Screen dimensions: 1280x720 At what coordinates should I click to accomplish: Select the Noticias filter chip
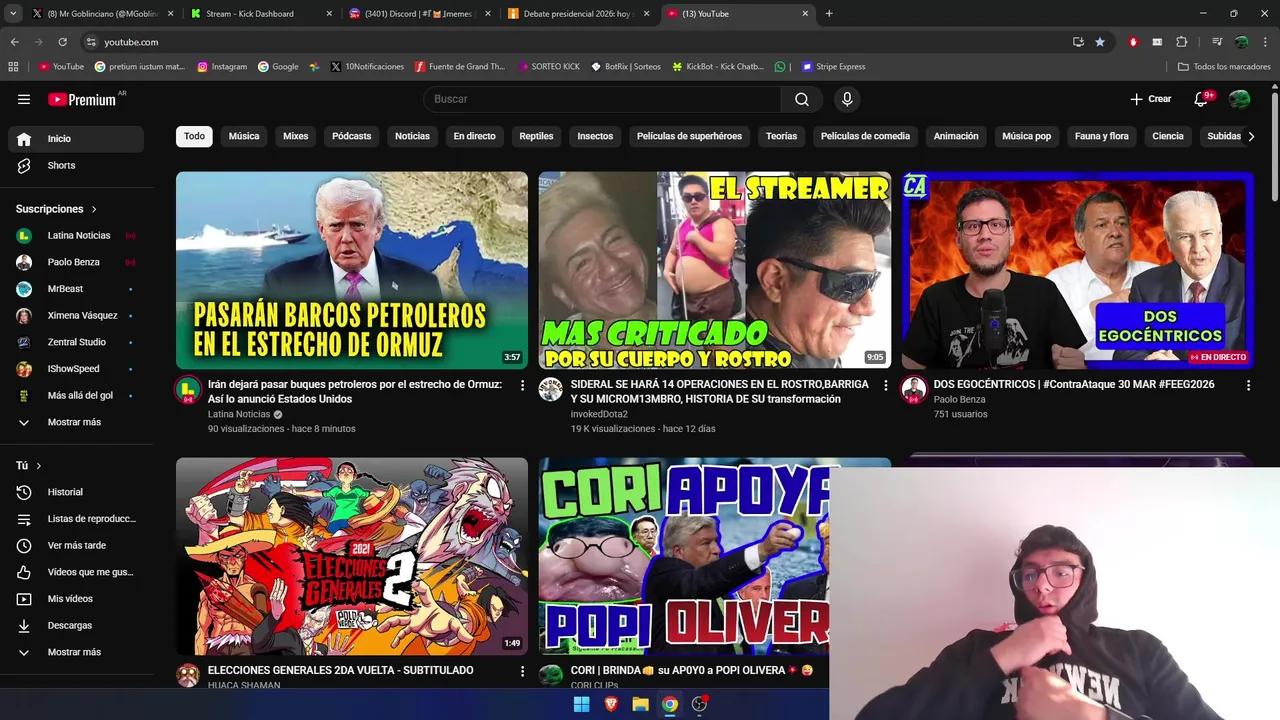coord(412,136)
